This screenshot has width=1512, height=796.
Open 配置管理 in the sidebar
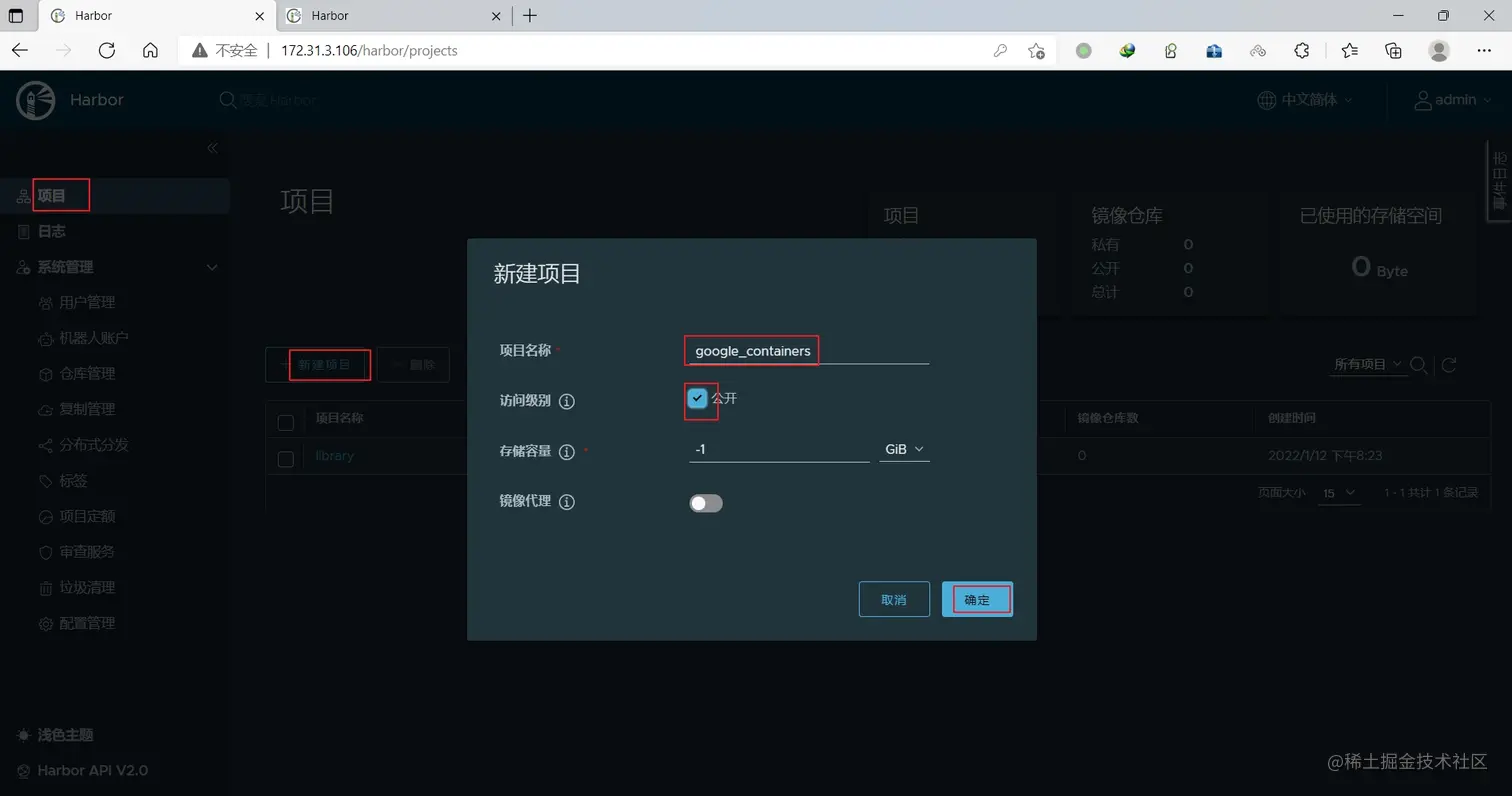click(87, 624)
